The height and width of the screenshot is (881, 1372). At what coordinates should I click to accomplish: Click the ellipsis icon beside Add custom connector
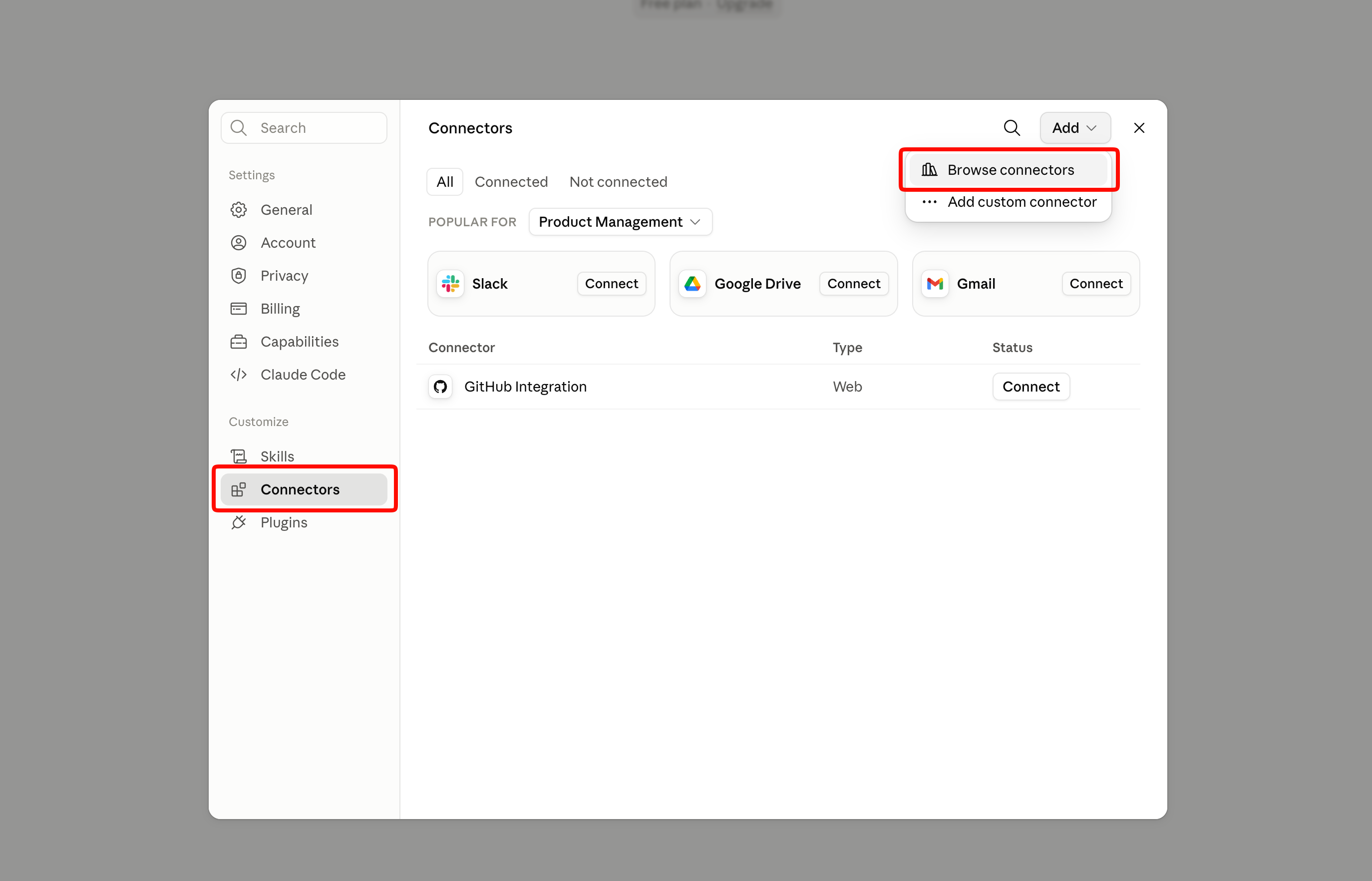pyautogui.click(x=929, y=202)
